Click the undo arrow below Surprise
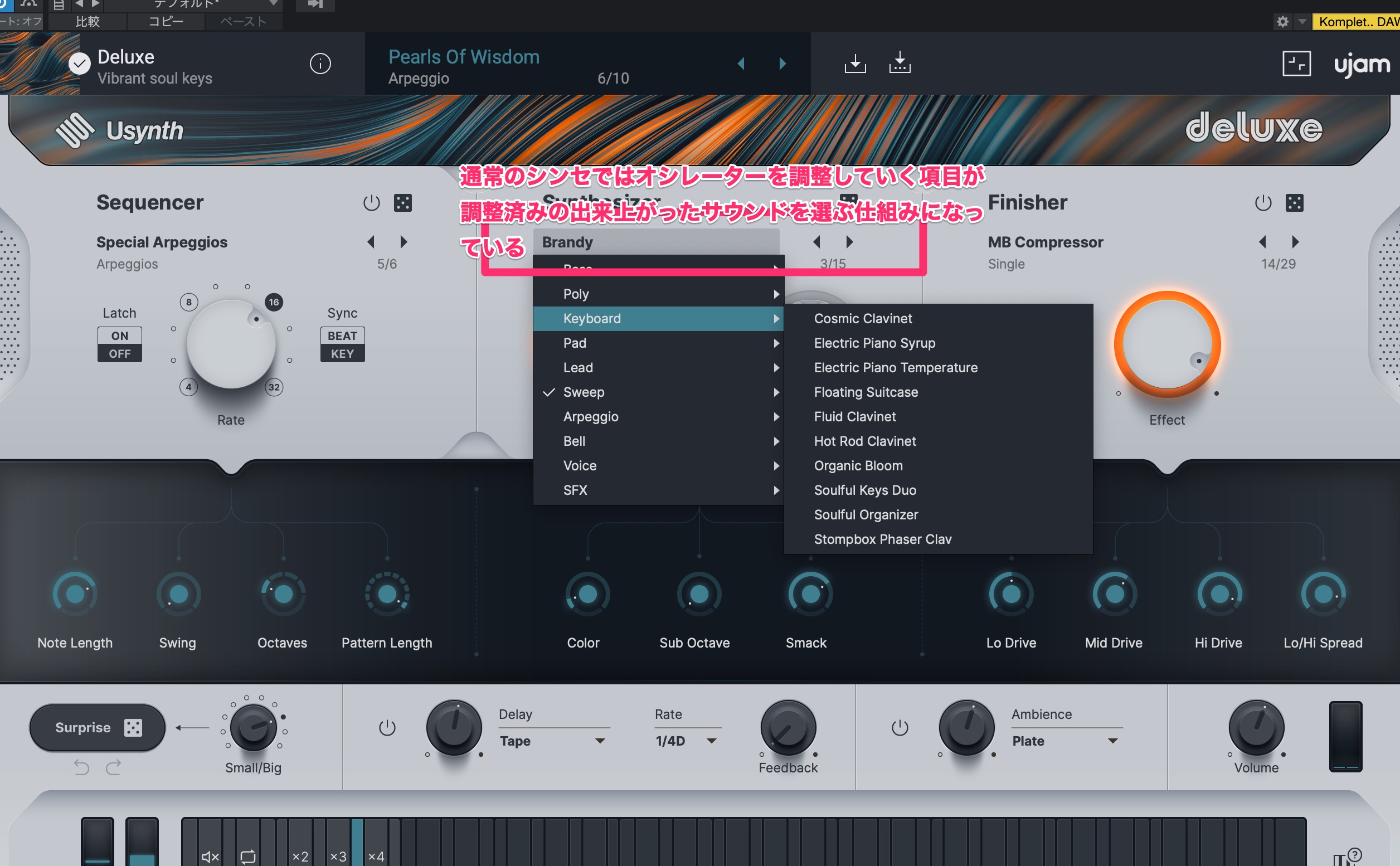Image resolution: width=1400 pixels, height=866 pixels. coord(82,767)
